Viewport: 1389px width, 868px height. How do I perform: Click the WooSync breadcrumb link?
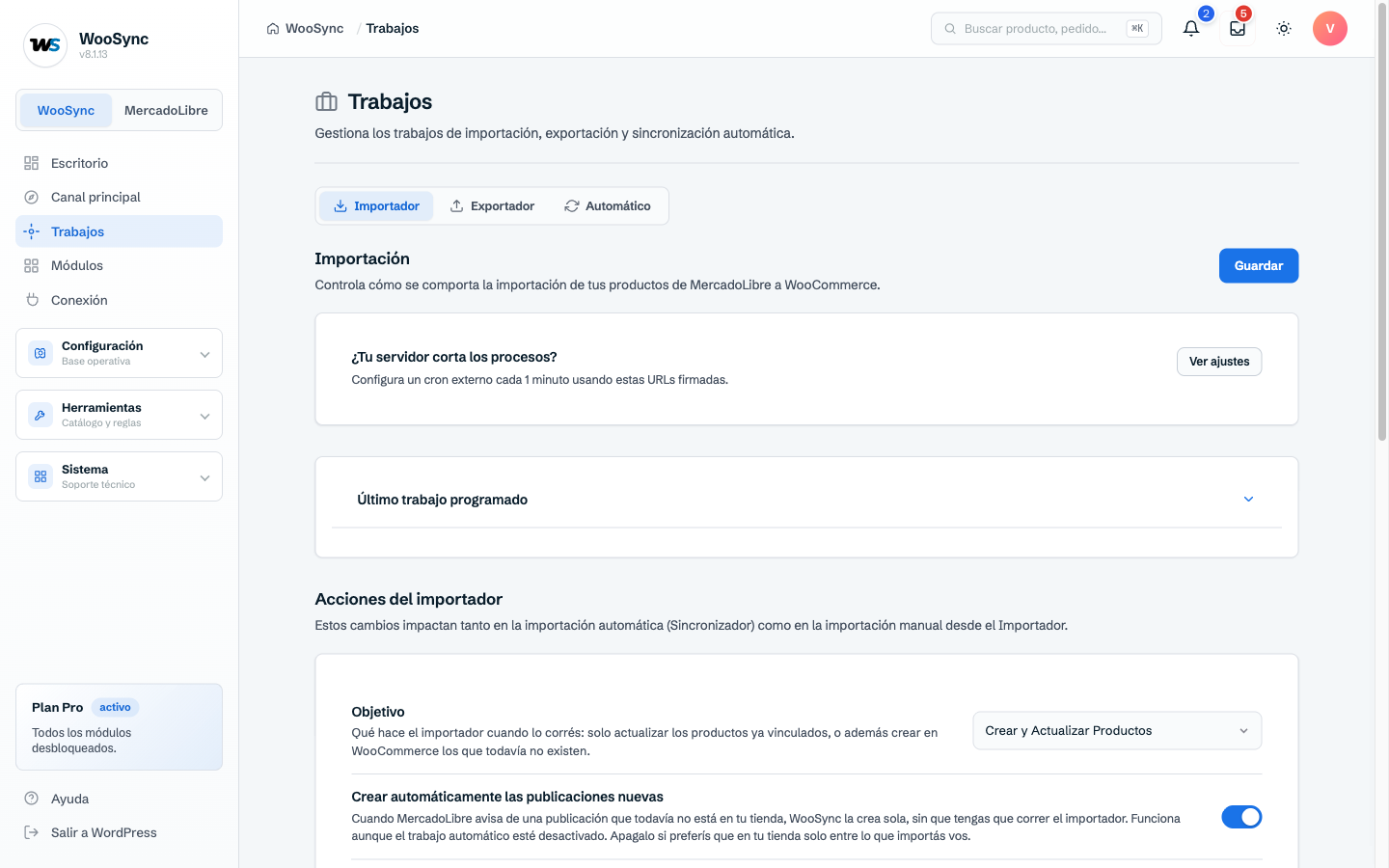pyautogui.click(x=314, y=28)
